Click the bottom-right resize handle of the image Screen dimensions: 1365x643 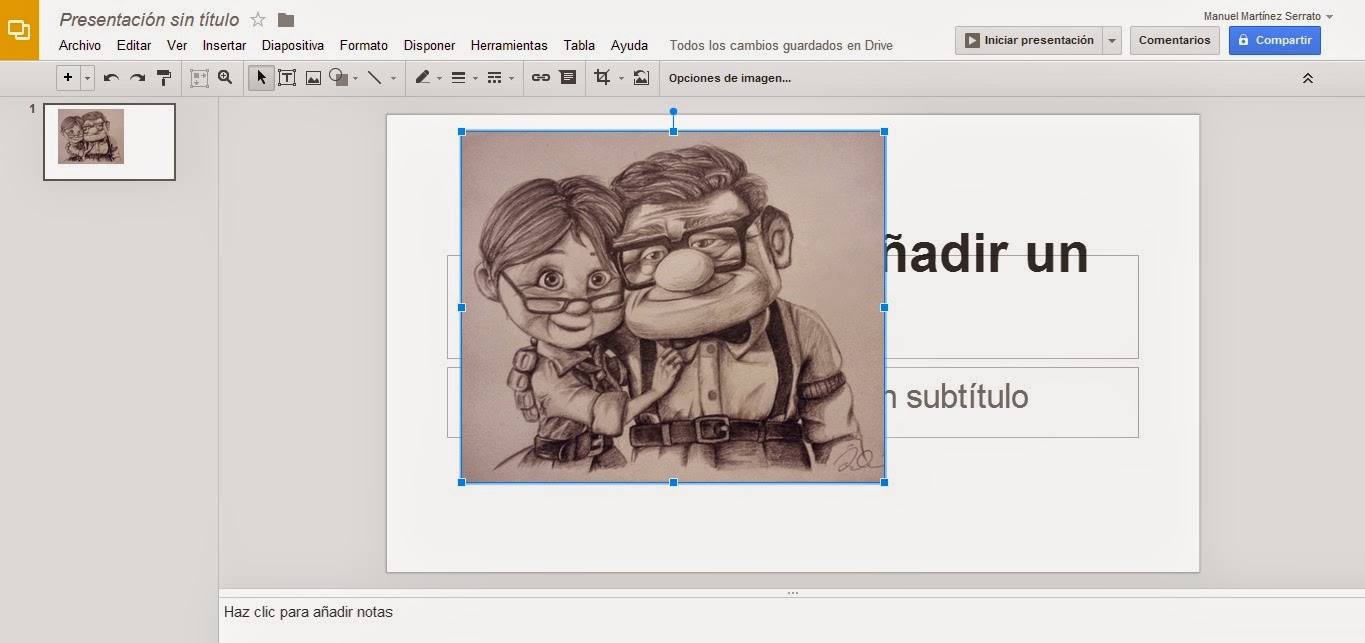(x=884, y=482)
